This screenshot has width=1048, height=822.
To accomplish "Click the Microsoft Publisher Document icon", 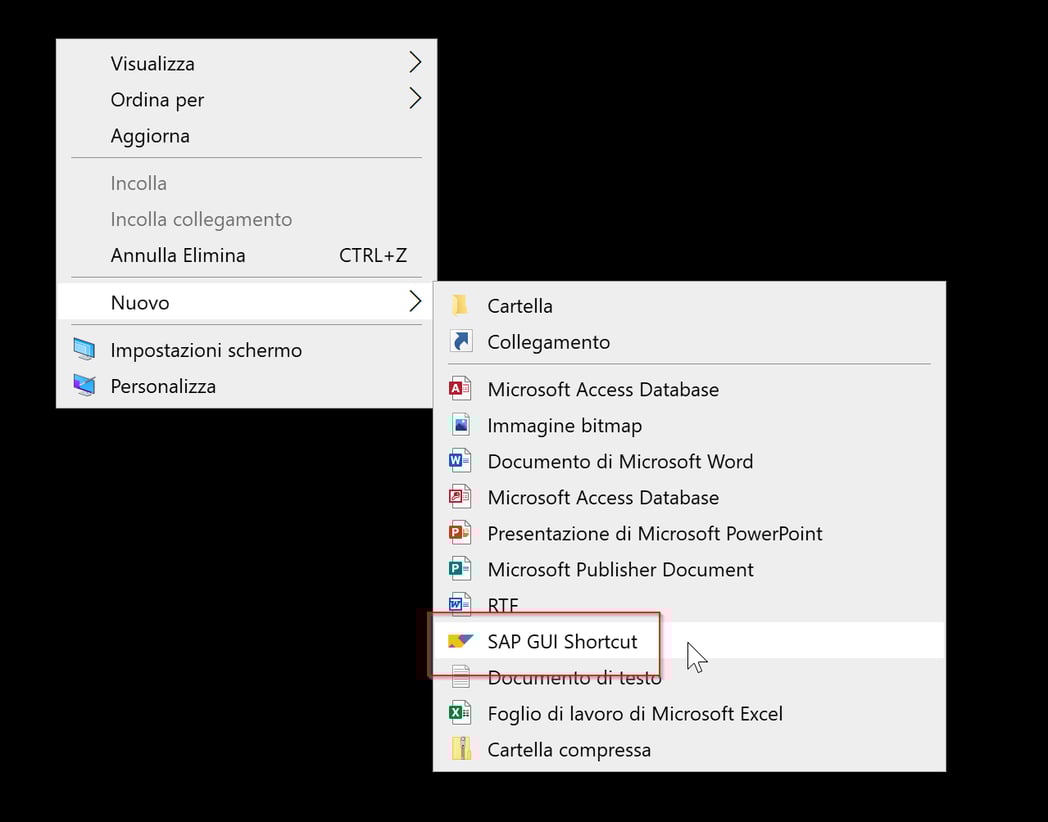I will (x=461, y=569).
